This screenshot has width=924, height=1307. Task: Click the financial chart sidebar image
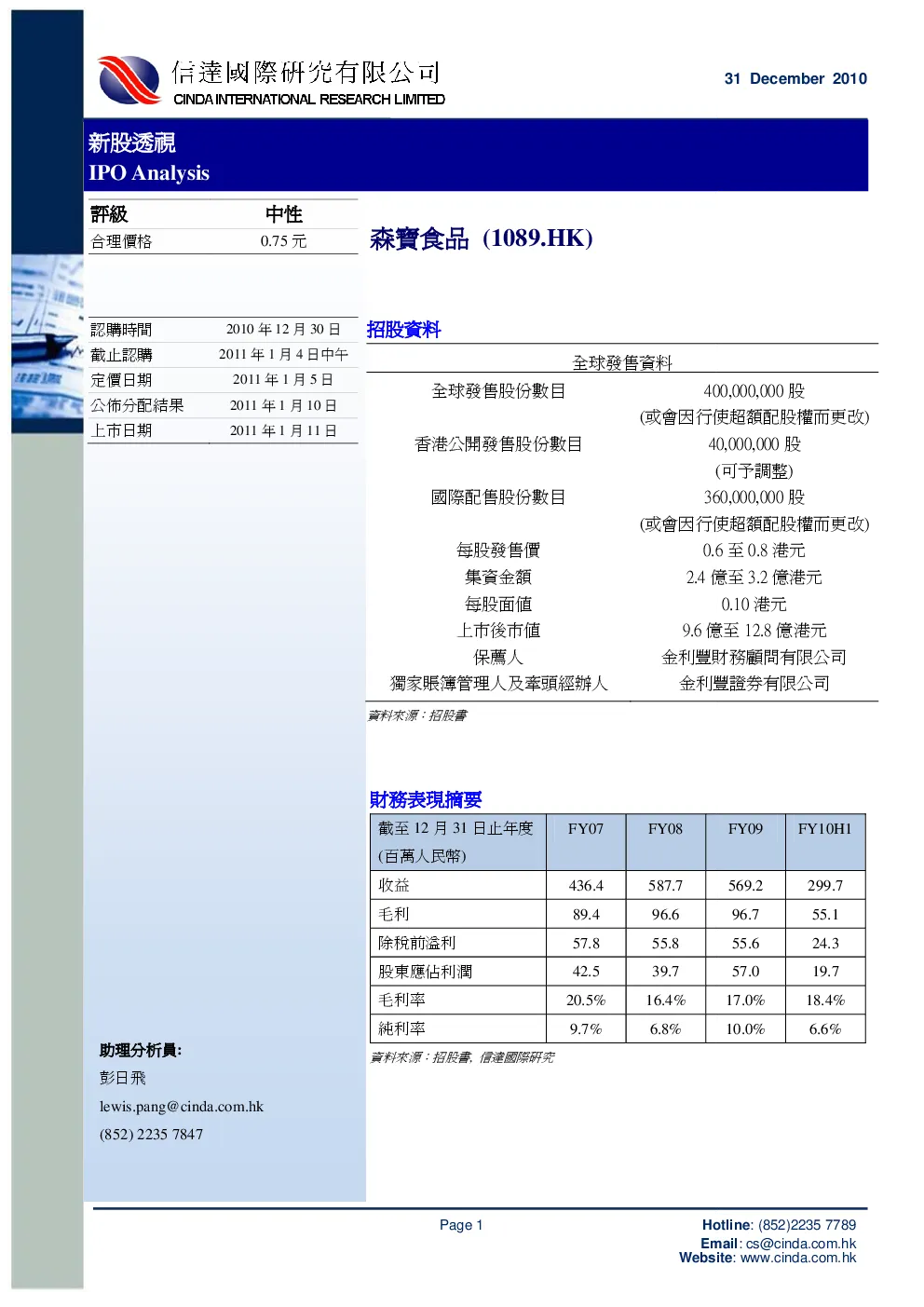48,343
